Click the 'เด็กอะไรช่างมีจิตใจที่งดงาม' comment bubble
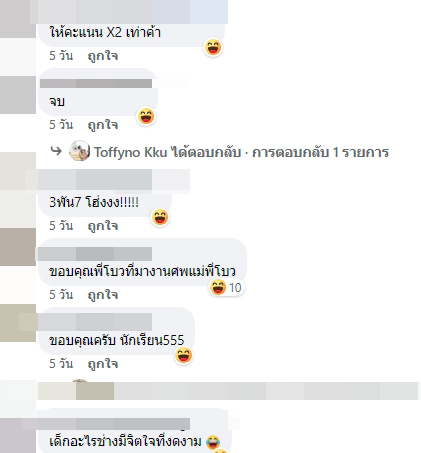This screenshot has height=453, width=421. pyautogui.click(x=135, y=431)
